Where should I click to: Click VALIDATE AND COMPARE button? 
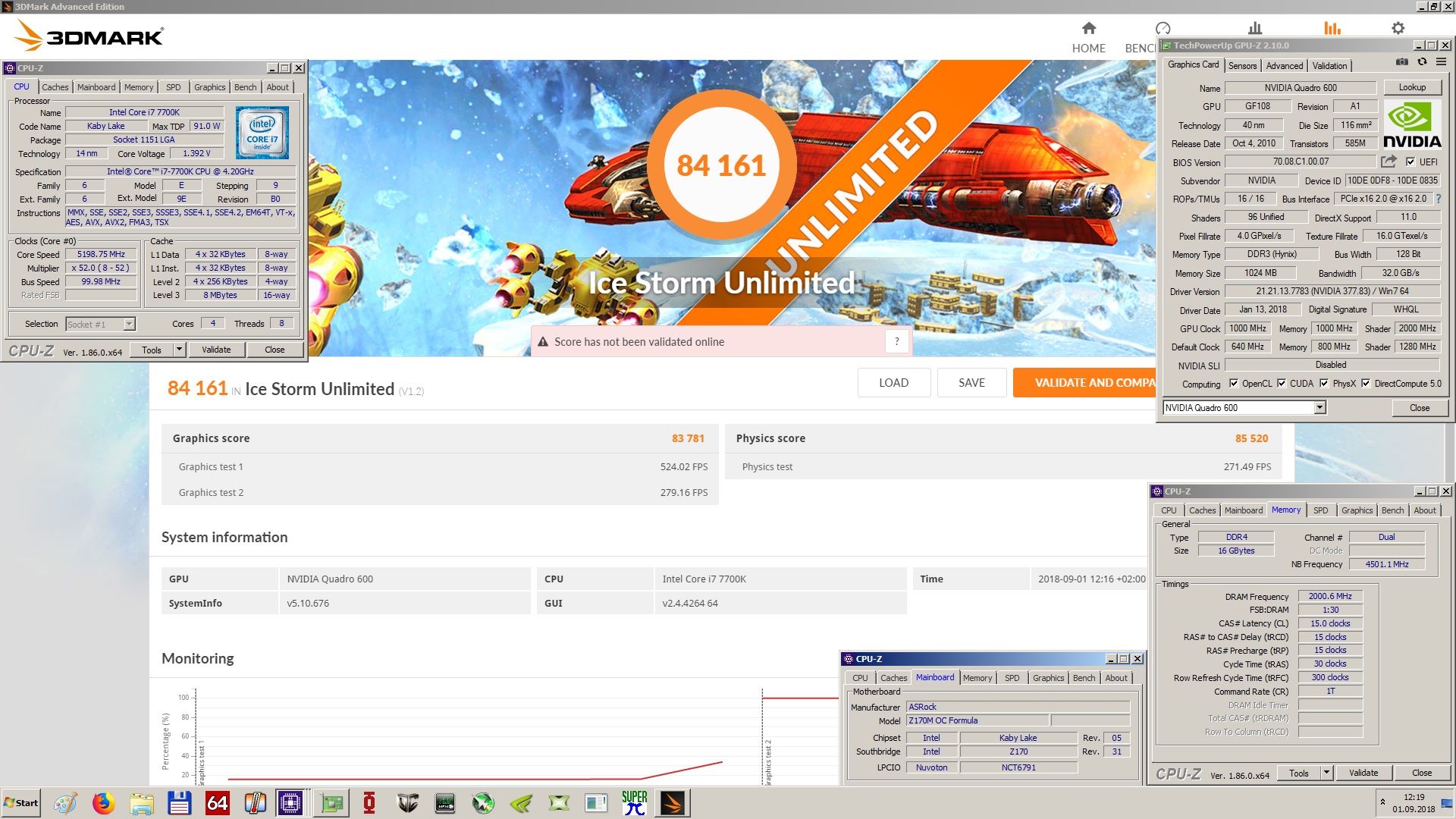(1084, 383)
